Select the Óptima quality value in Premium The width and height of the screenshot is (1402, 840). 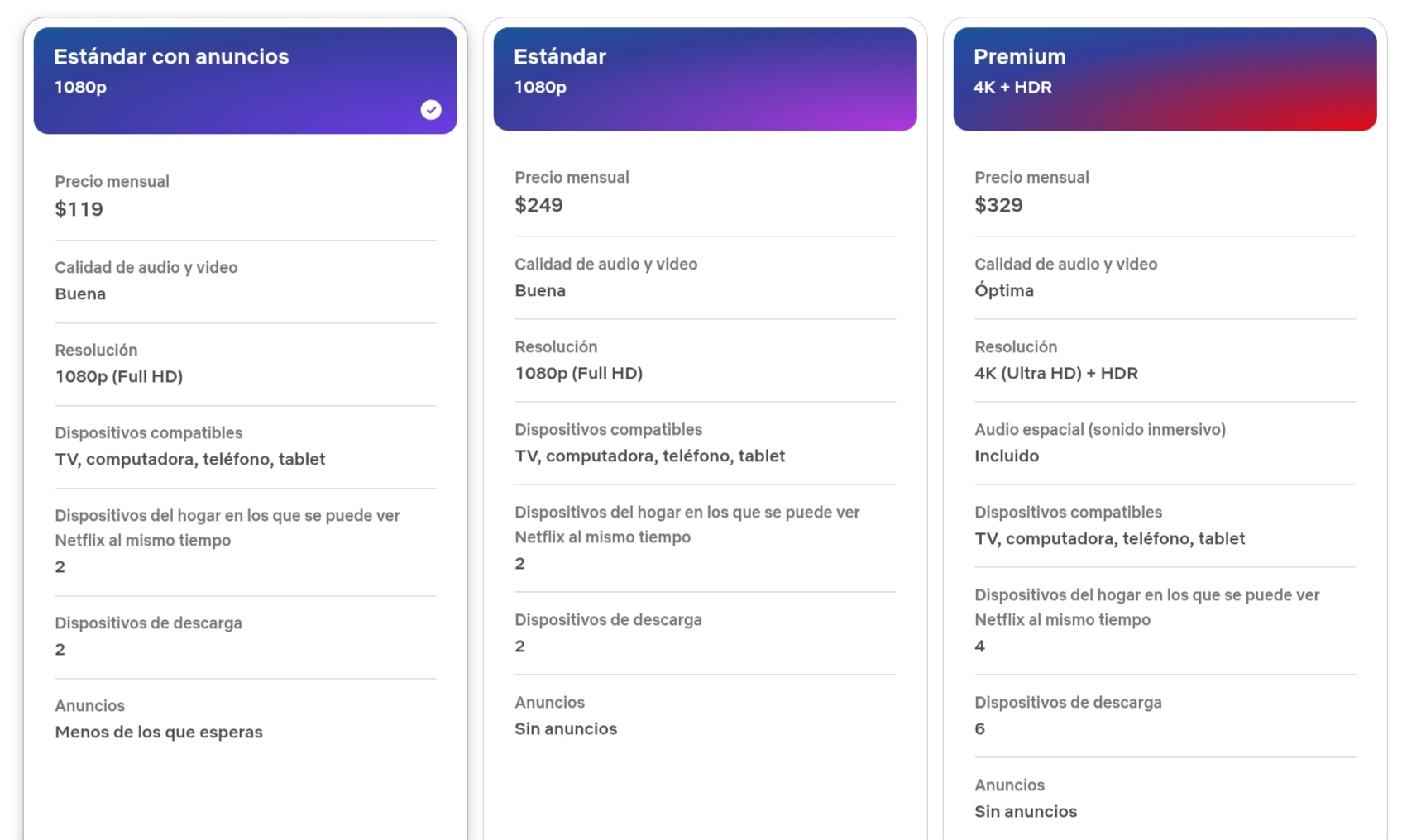[1004, 290]
